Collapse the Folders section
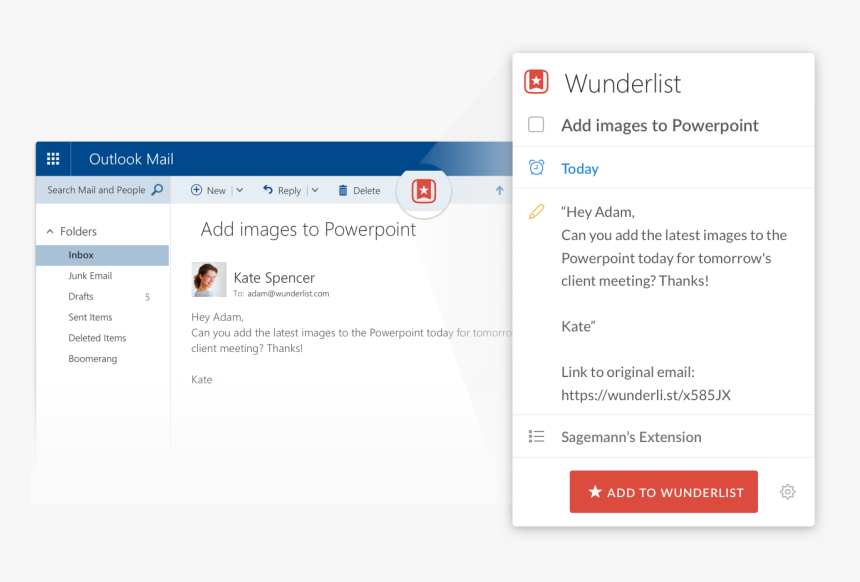This screenshot has height=582, width=860. (50, 231)
